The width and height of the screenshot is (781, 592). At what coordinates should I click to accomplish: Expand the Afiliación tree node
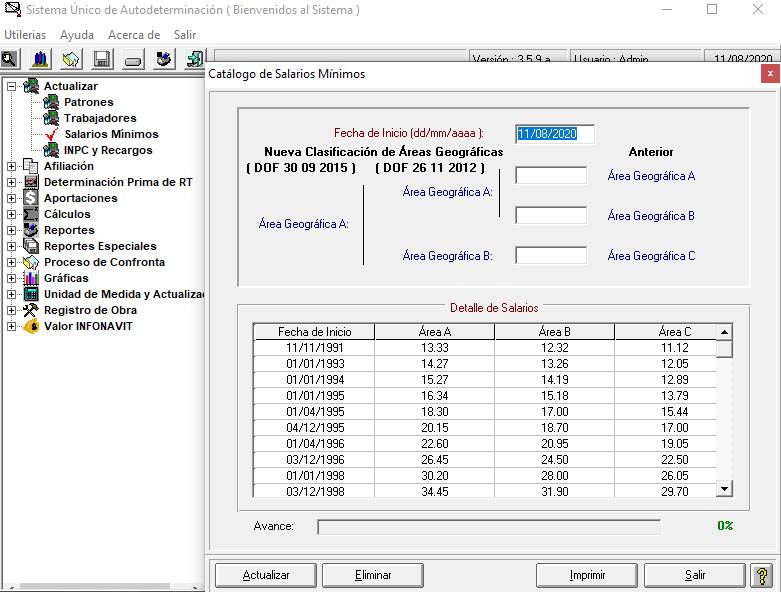[11, 166]
